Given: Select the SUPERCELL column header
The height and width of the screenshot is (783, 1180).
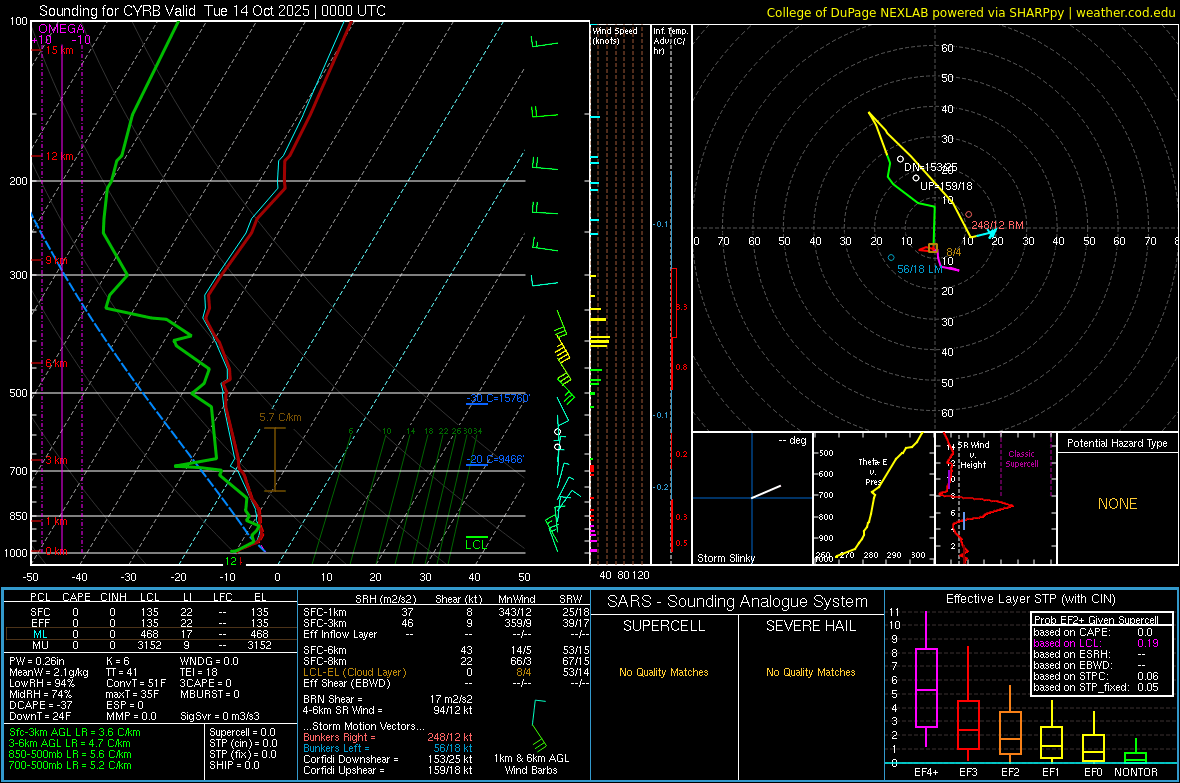Looking at the screenshot, I should coord(664,626).
